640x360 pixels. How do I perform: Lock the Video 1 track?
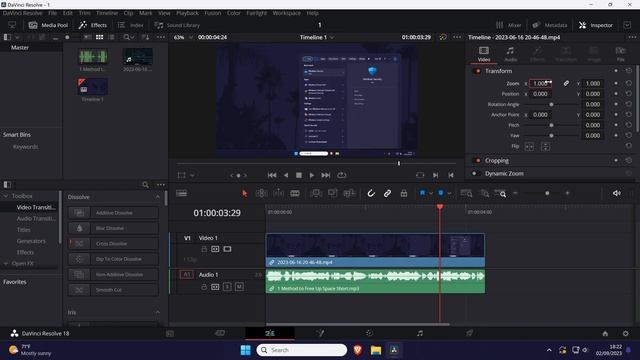pyautogui.click(x=204, y=249)
